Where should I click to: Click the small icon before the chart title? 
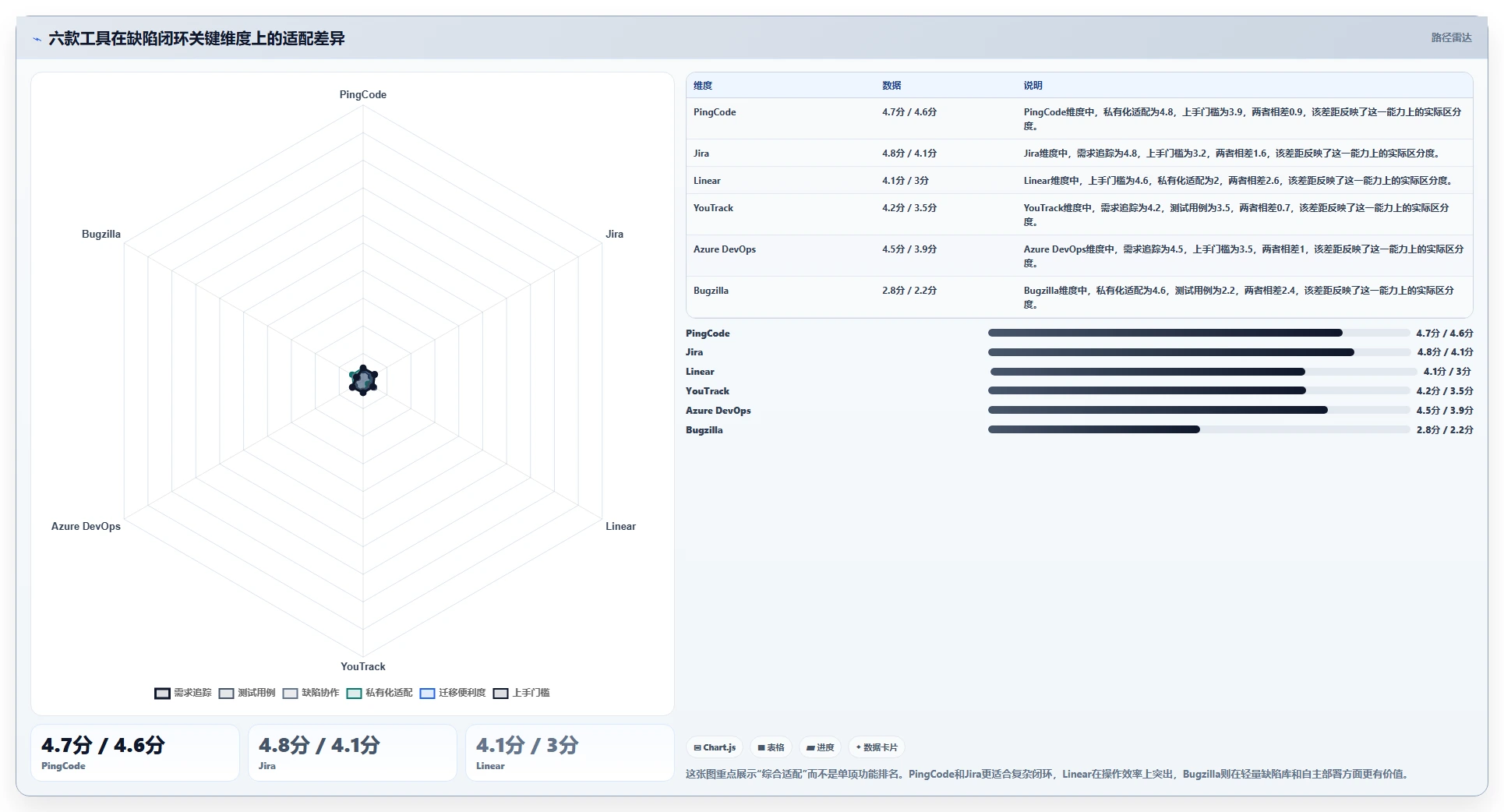37,39
